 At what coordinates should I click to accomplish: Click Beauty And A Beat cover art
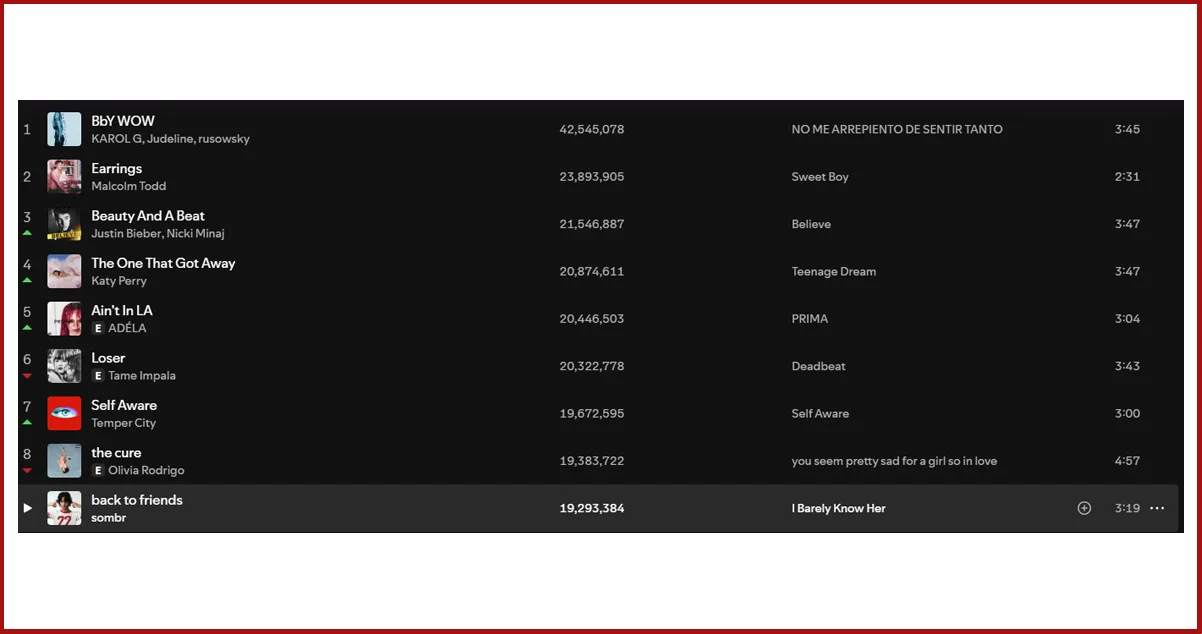pyautogui.click(x=64, y=224)
